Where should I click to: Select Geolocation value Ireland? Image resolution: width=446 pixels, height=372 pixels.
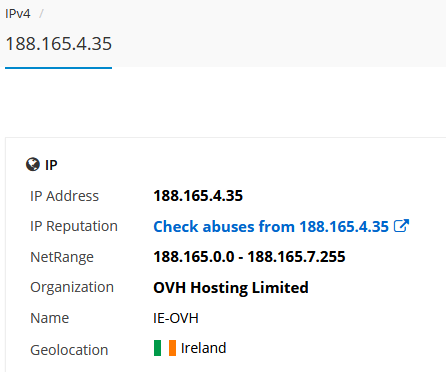203,348
